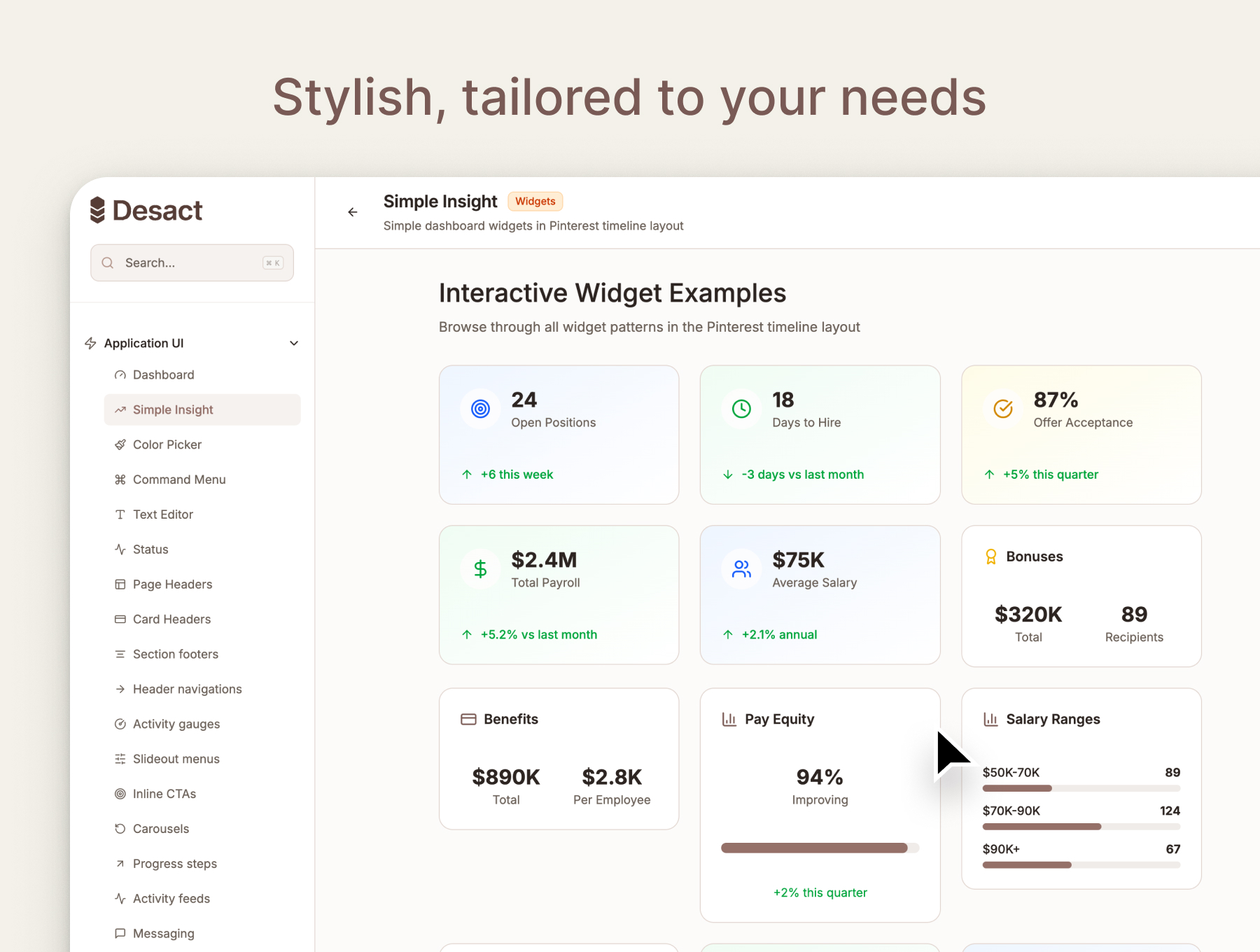Click the checkmark icon on Offer Acceptance card
1260x952 pixels.
pyautogui.click(x=1003, y=409)
